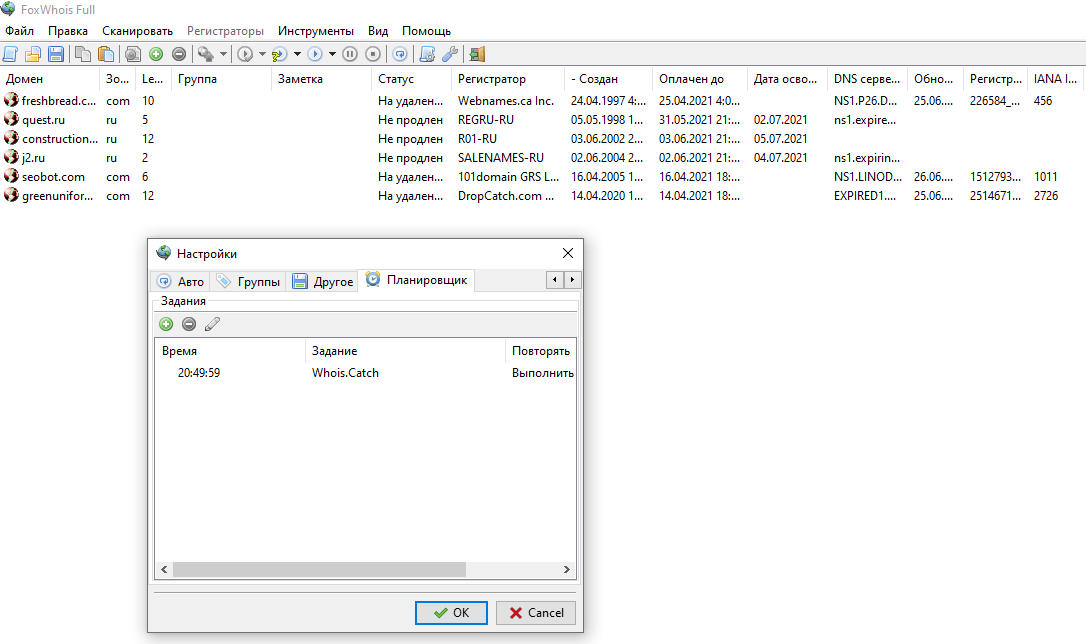
Task: Close the Настройки dialog with X
Action: coord(568,253)
